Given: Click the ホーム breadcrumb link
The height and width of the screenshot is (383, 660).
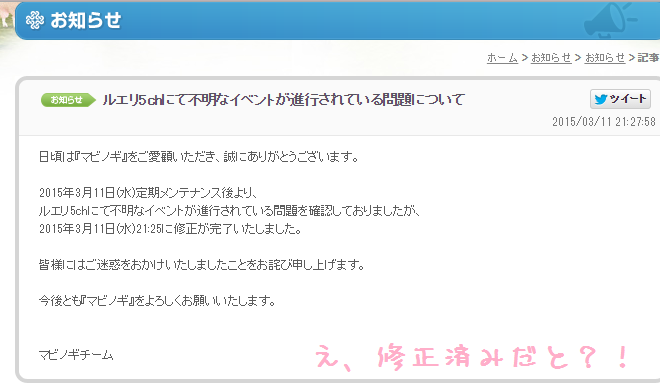Looking at the screenshot, I should coord(502,58).
